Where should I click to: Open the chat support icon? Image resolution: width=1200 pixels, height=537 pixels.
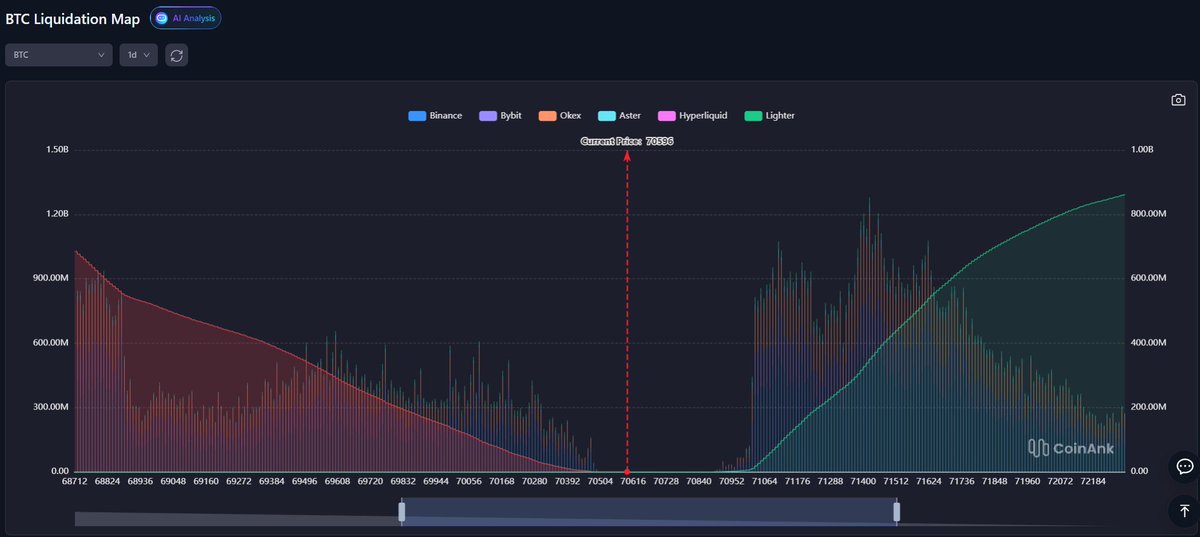1184,466
